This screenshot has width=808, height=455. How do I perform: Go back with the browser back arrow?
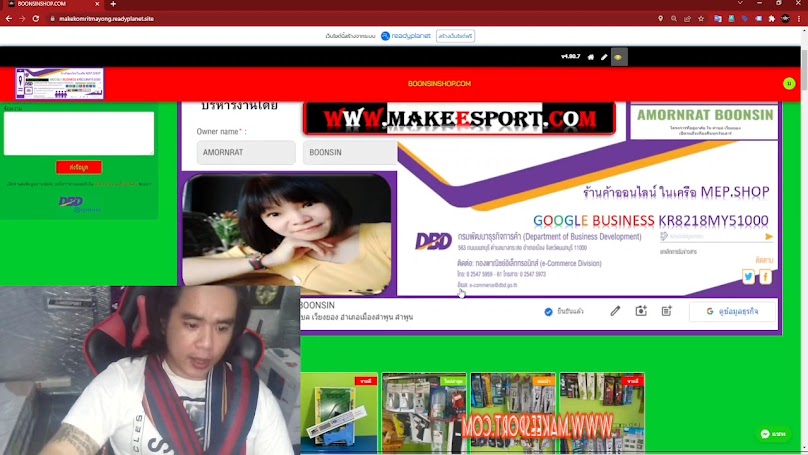point(9,19)
